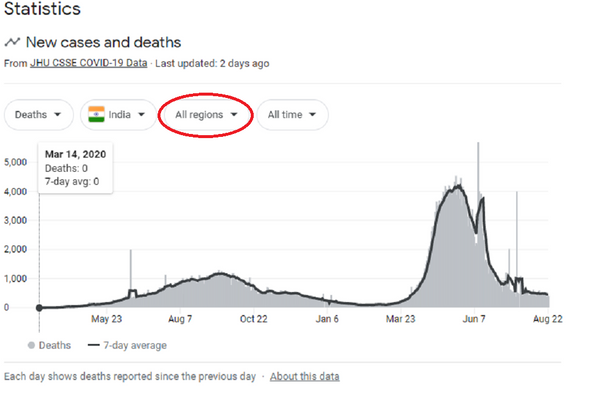Click the trend line icon beside New cases and deaths
590x393 pixels.
click(12, 42)
